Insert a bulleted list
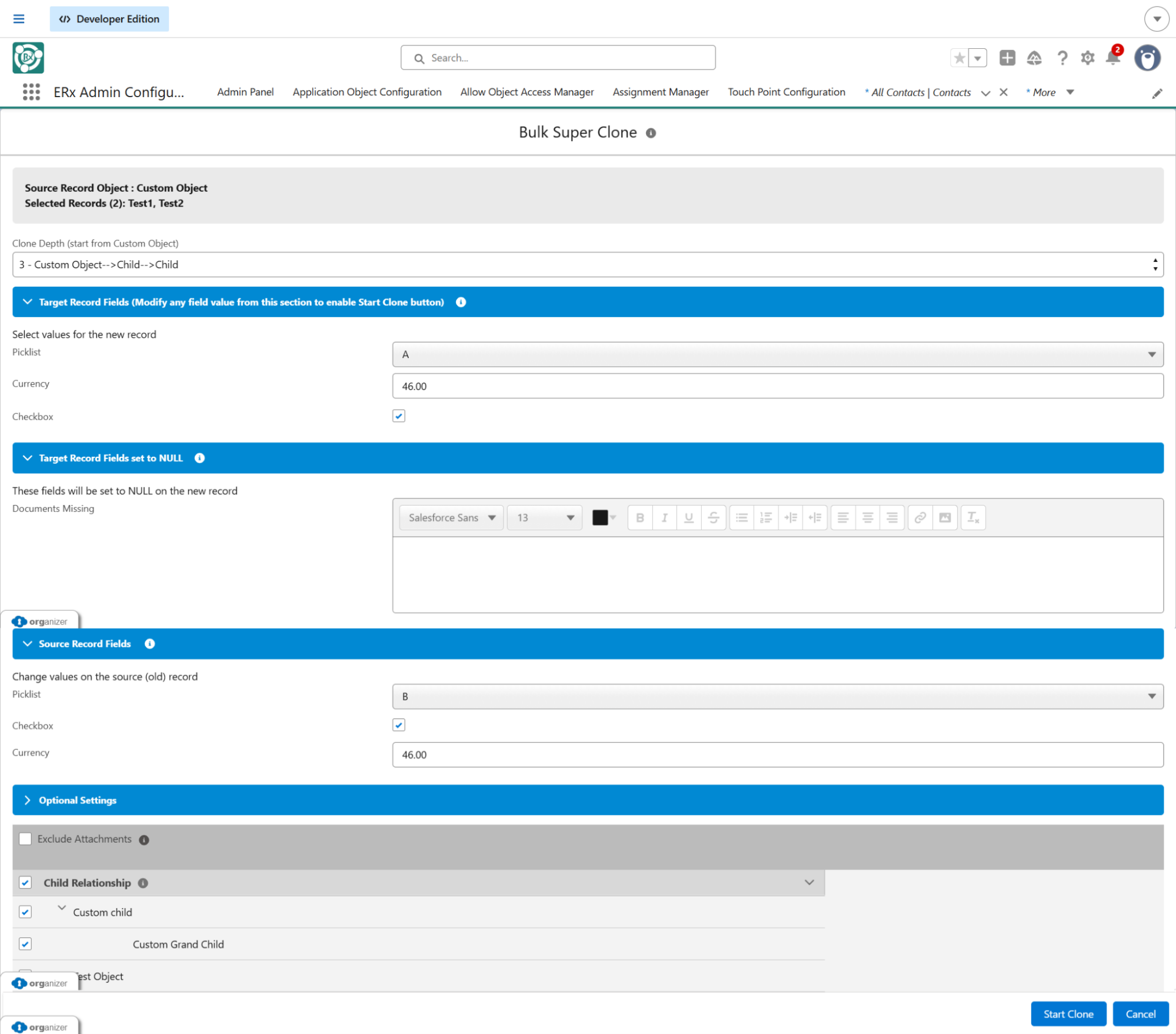This screenshot has width=1176, height=1034. pos(742,517)
